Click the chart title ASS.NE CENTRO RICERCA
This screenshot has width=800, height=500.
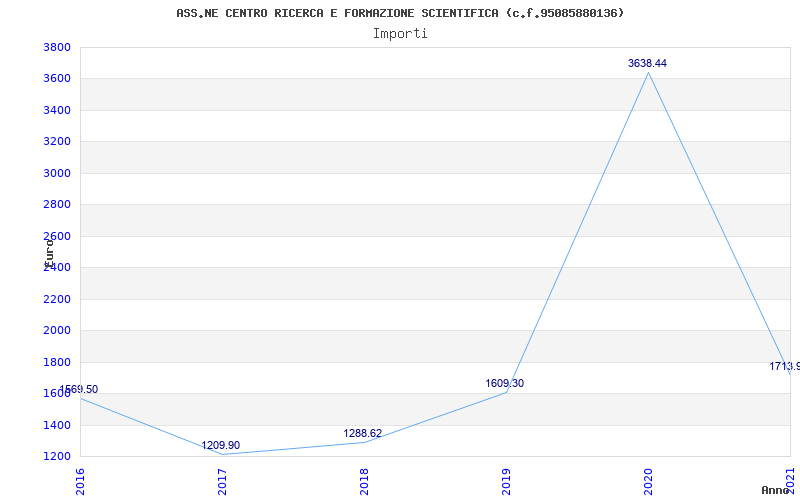(400, 13)
